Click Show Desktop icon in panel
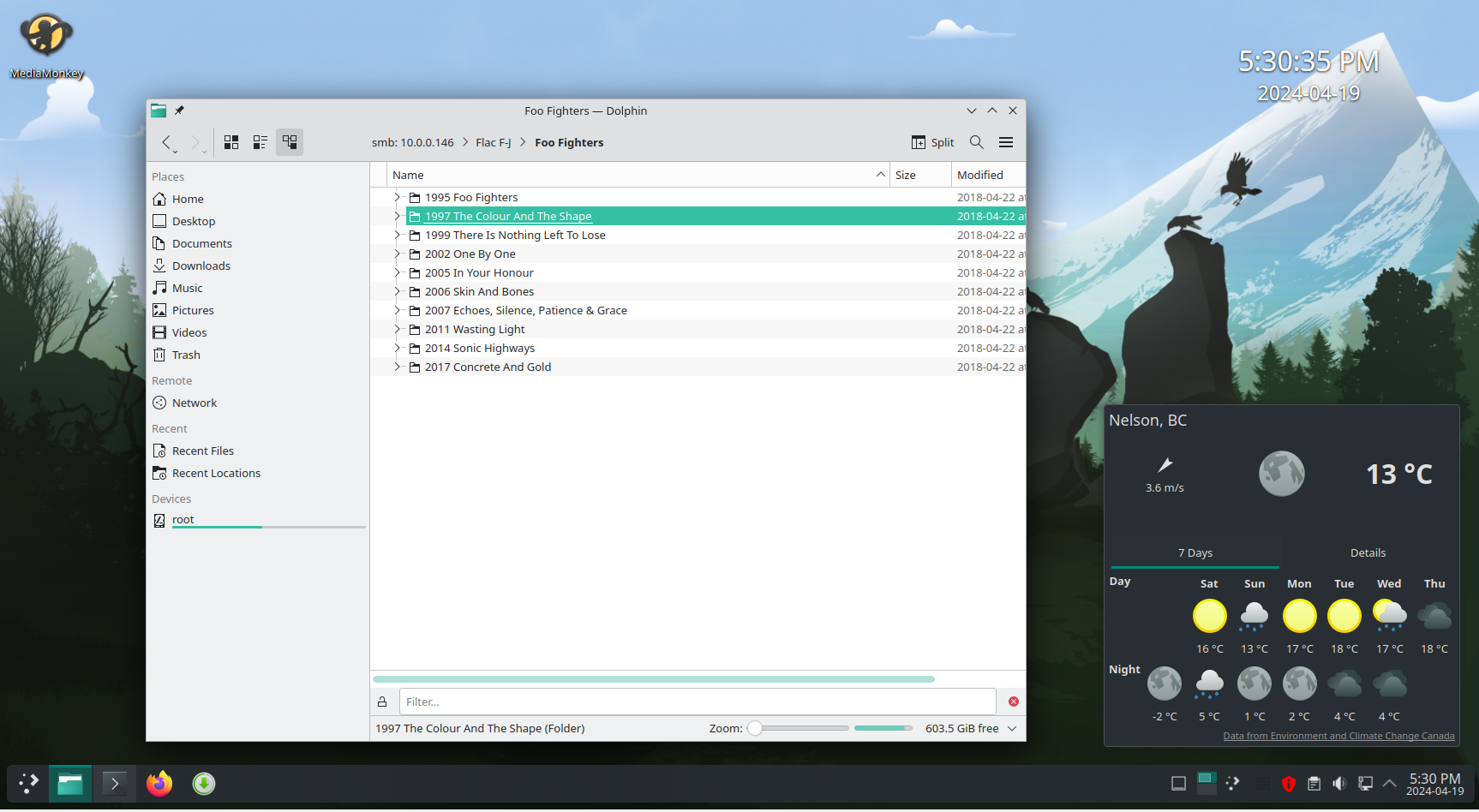 click(x=1179, y=783)
